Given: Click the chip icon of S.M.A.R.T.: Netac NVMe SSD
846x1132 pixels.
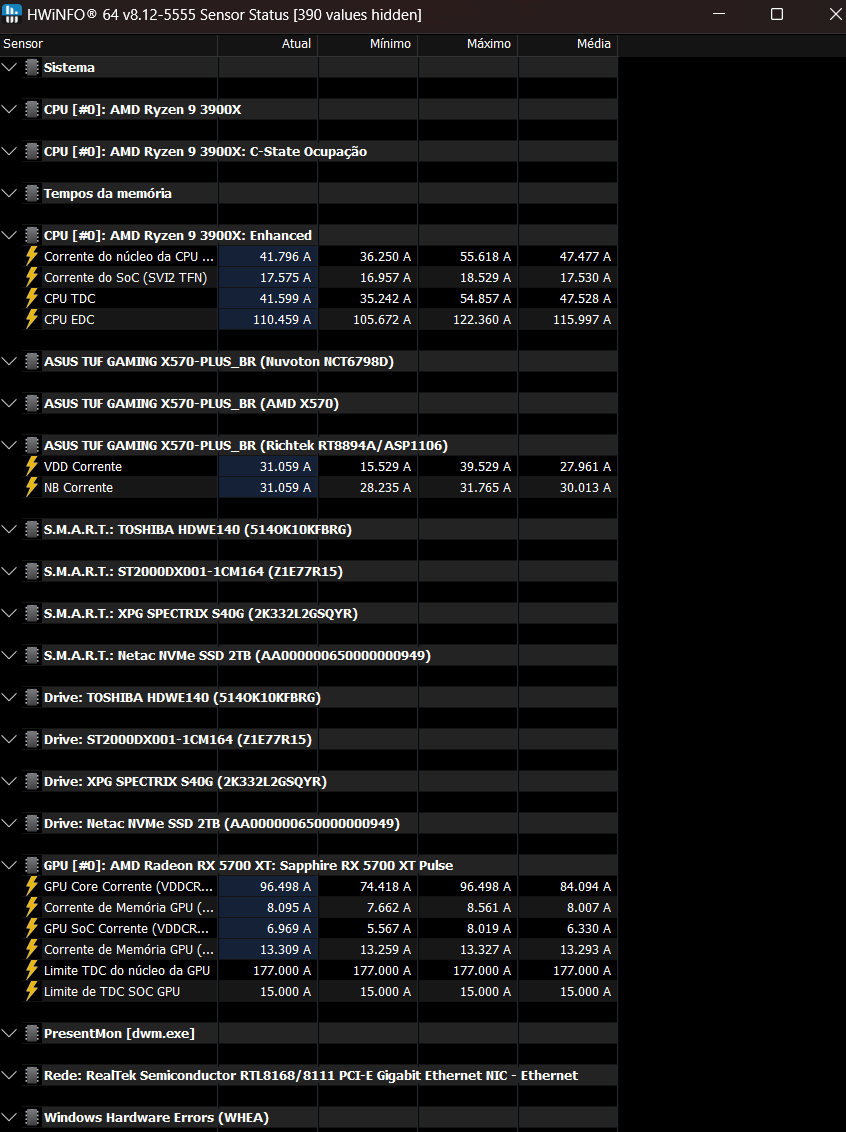Looking at the screenshot, I should [32, 655].
